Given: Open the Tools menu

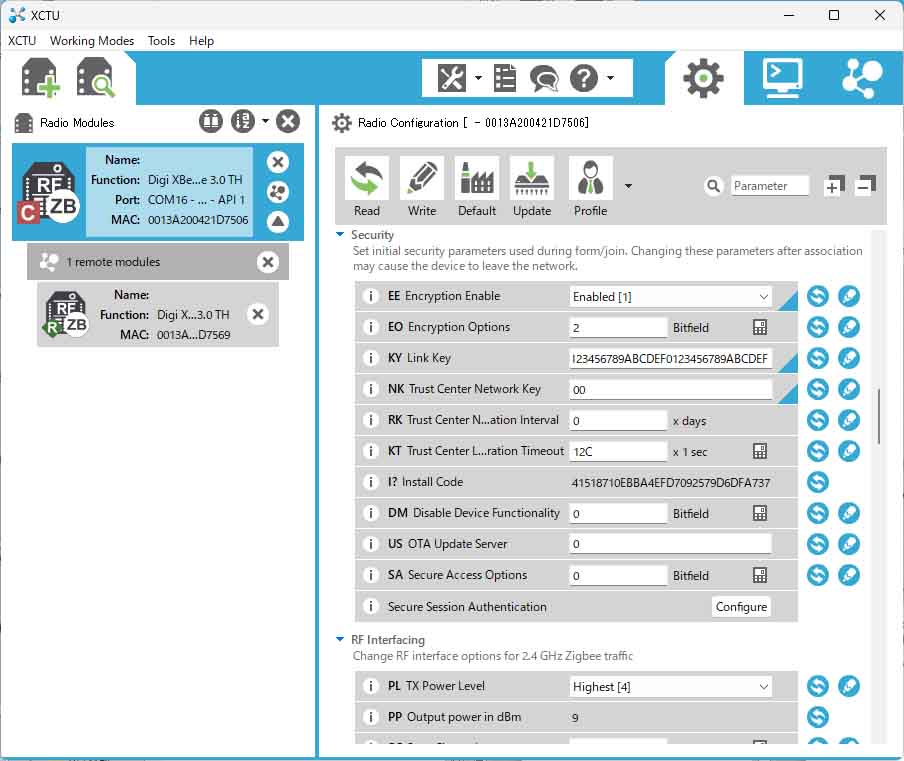Looking at the screenshot, I should click(x=161, y=41).
